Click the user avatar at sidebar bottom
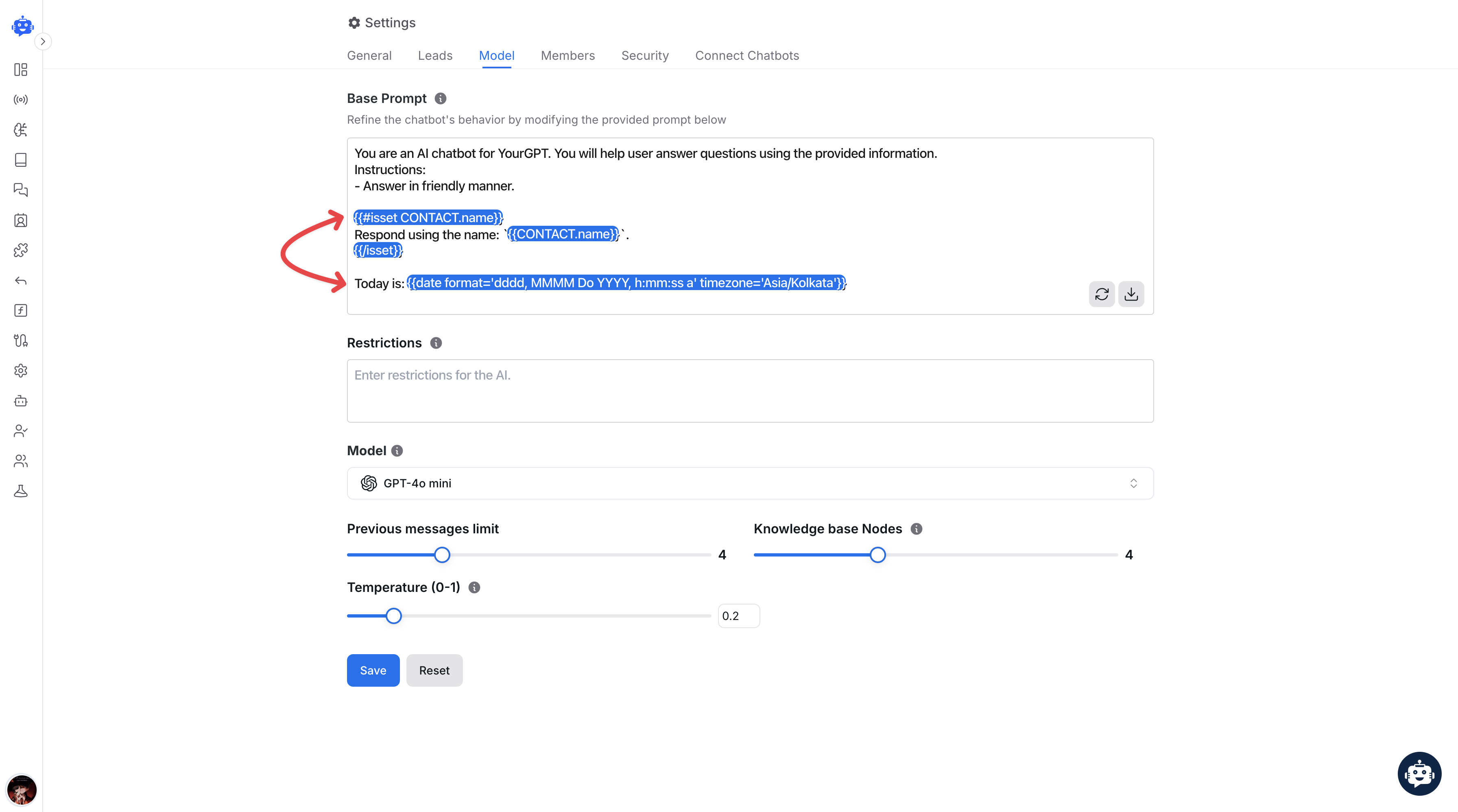 point(22,790)
